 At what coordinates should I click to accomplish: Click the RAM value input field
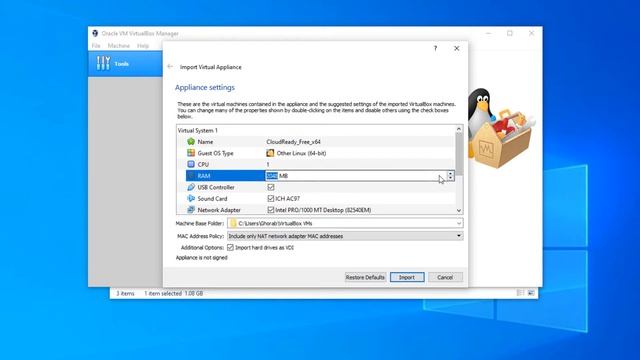pyautogui.click(x=356, y=176)
